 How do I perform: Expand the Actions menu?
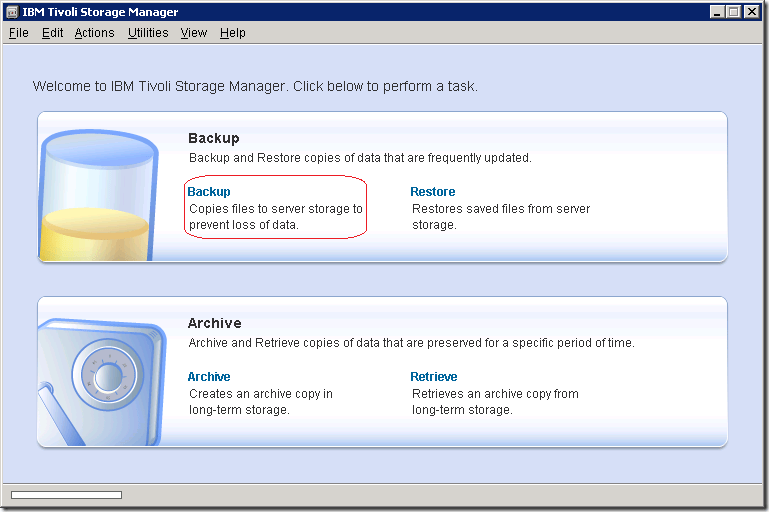94,33
